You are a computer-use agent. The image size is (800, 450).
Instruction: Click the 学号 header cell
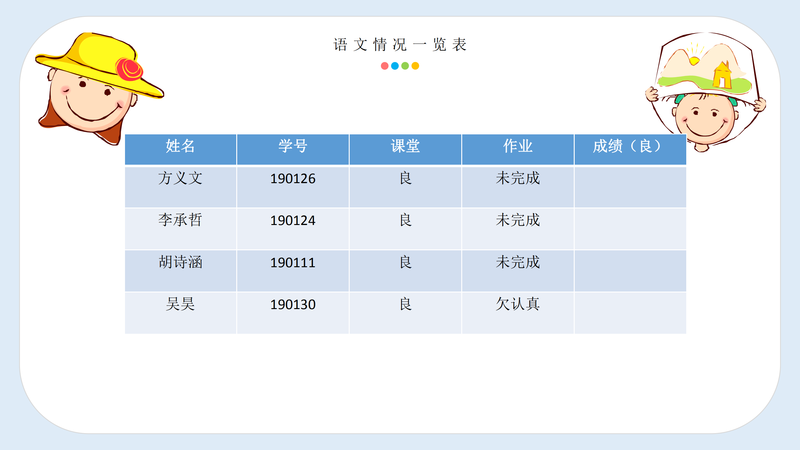(x=293, y=149)
